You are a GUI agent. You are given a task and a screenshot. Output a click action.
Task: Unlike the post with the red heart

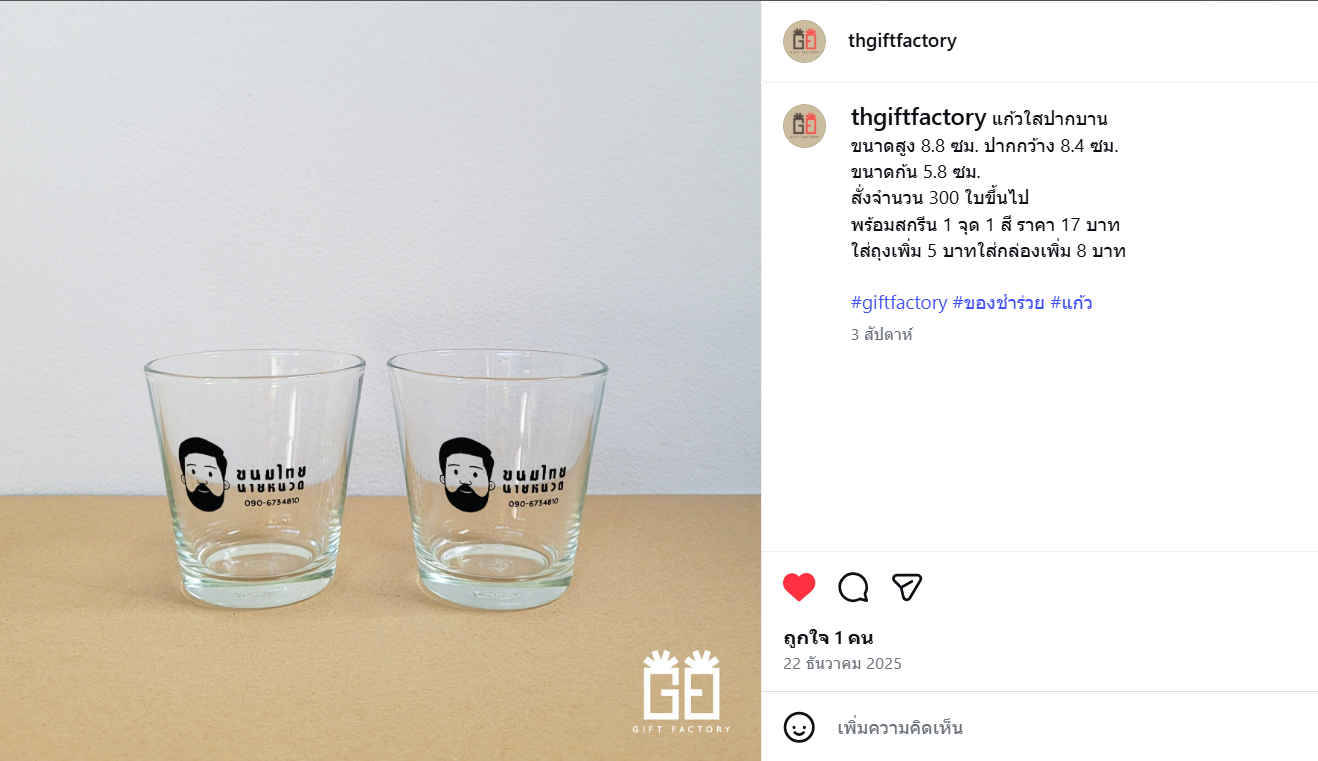tap(799, 587)
